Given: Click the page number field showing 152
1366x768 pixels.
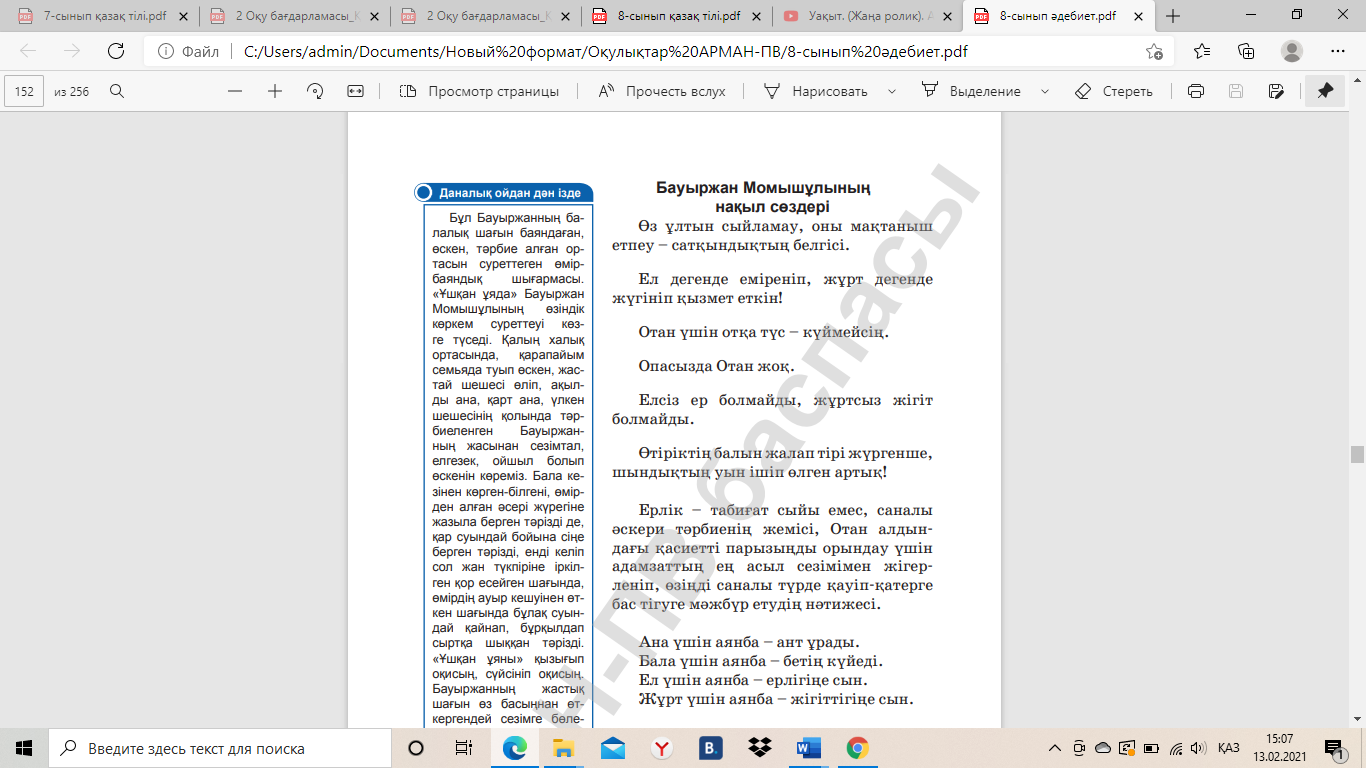Looking at the screenshot, I should [24, 91].
